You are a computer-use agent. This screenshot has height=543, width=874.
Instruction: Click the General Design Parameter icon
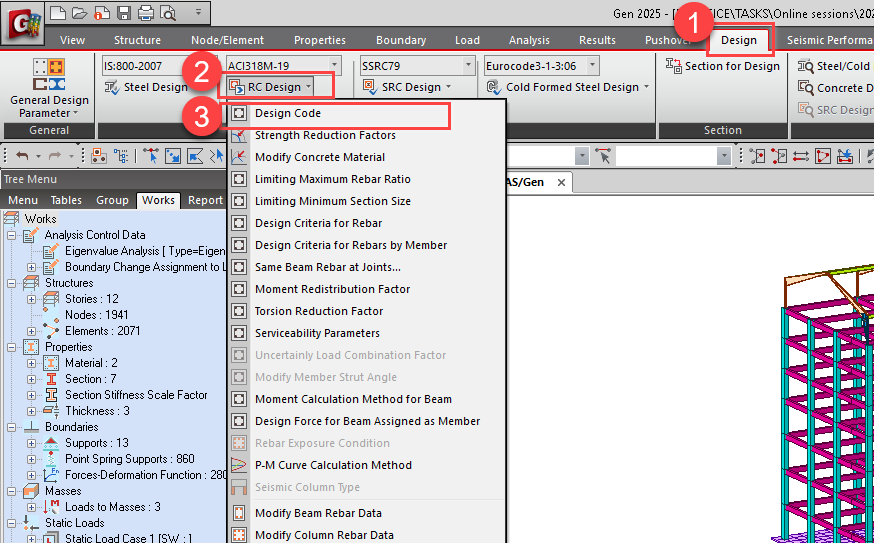click(x=49, y=75)
